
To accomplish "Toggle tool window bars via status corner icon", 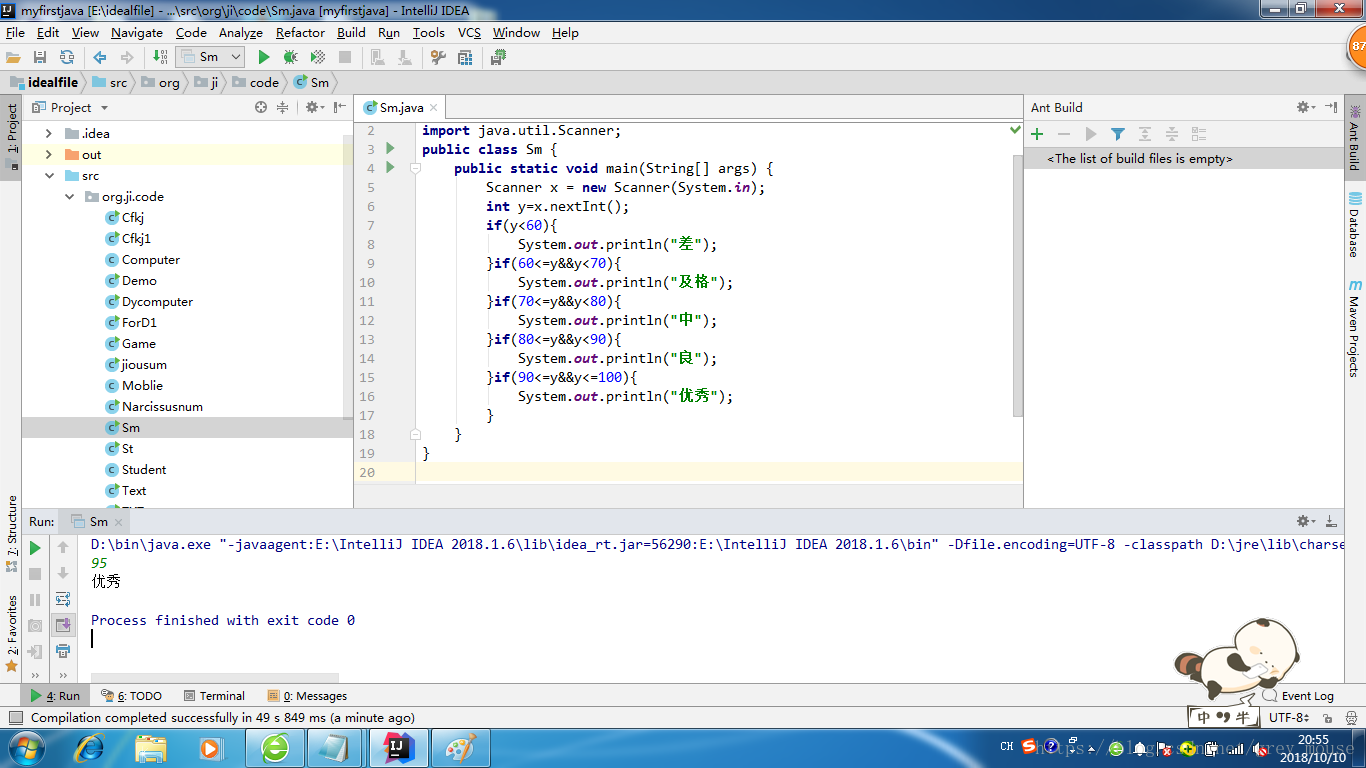I will tap(14, 717).
